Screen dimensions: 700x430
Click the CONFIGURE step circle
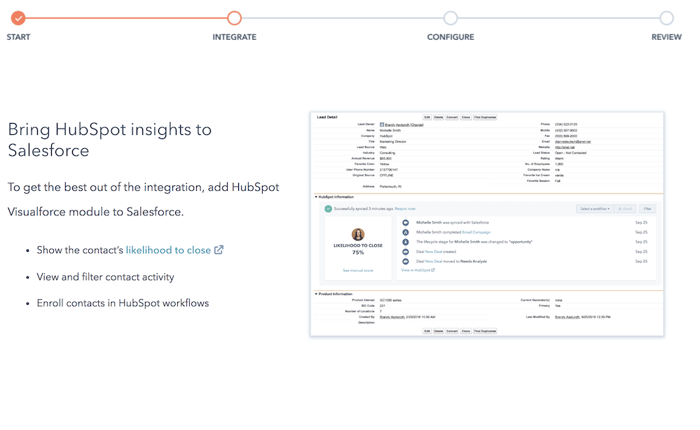(450, 18)
